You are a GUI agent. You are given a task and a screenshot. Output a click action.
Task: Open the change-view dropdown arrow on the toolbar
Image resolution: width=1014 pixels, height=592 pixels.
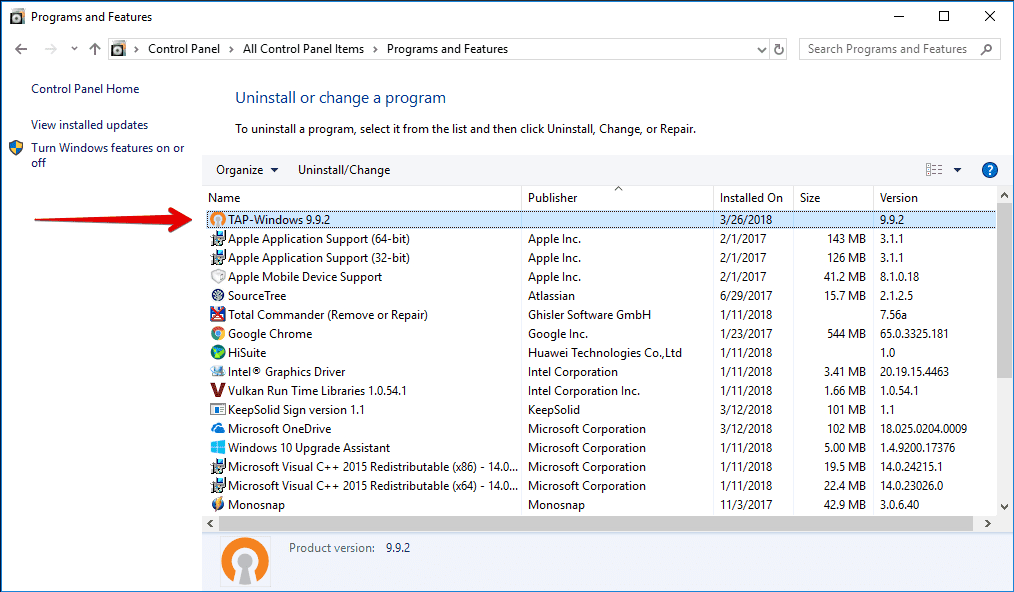pyautogui.click(x=957, y=169)
